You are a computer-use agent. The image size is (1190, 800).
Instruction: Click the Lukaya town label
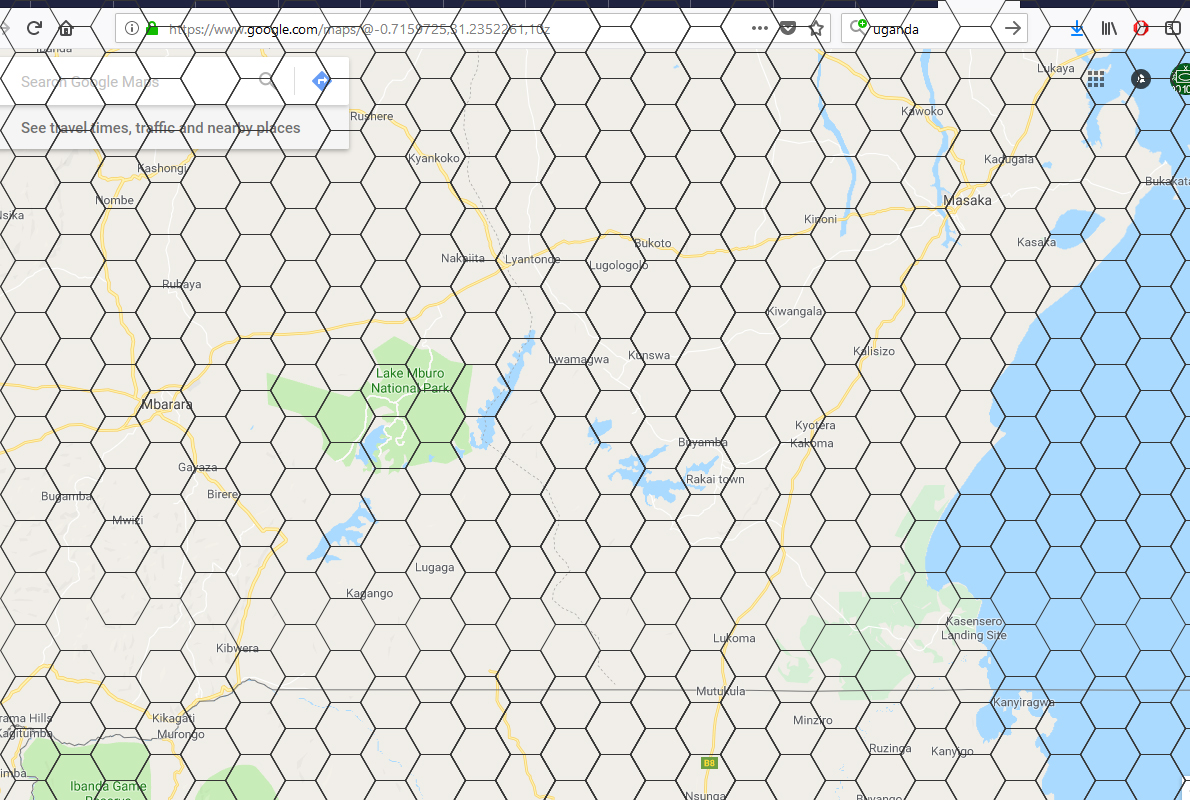point(1056,68)
